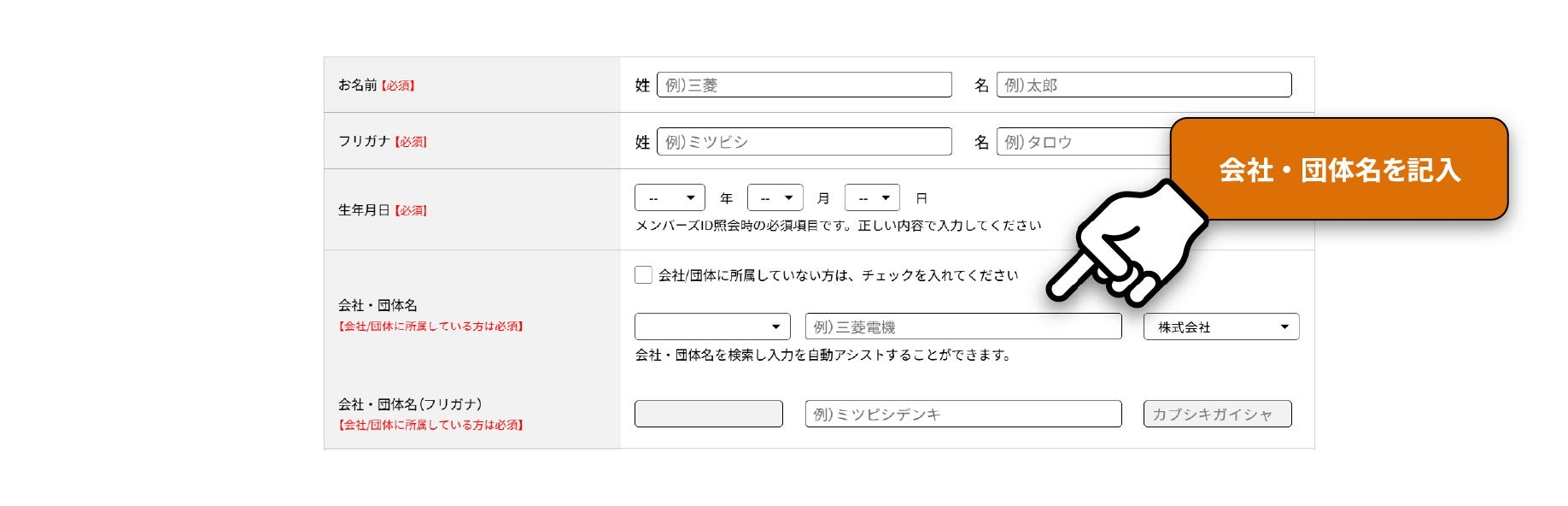1568x506 pixels.
Task: Click the 名 field showing 例)太郎
Action: pyautogui.click(x=1143, y=84)
